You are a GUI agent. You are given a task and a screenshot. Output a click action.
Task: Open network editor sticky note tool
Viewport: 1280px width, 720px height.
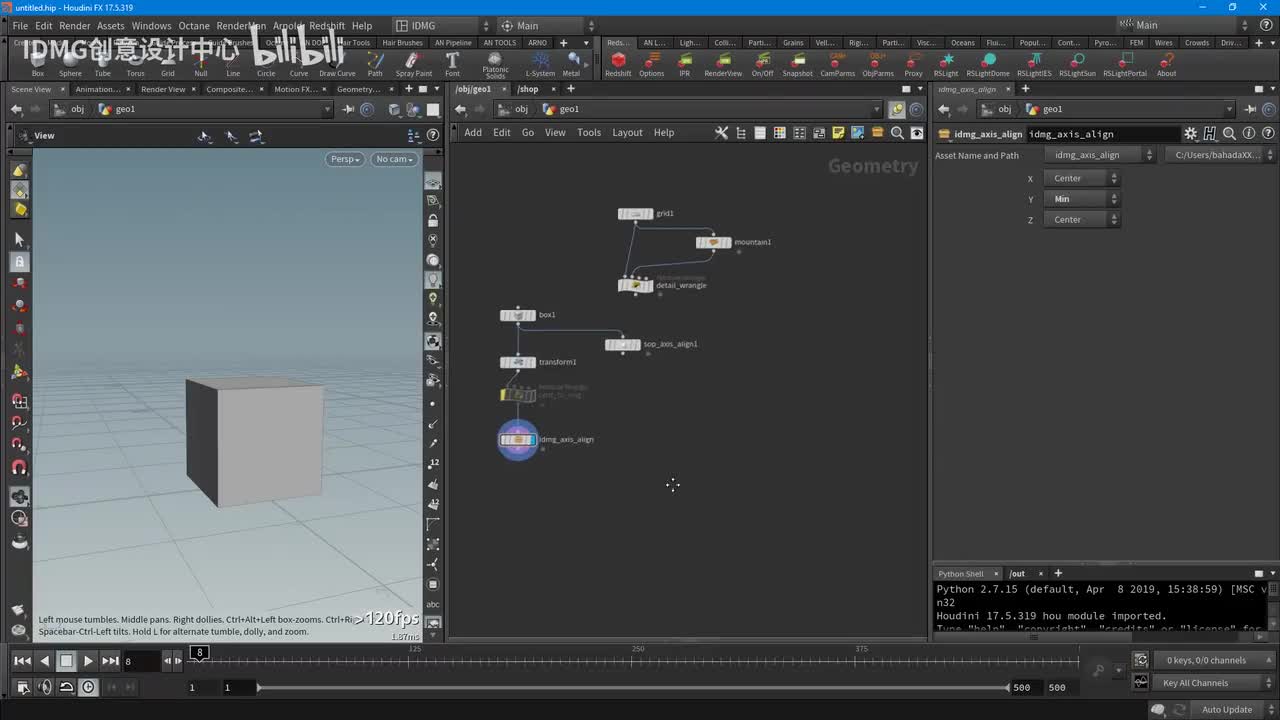(838, 133)
